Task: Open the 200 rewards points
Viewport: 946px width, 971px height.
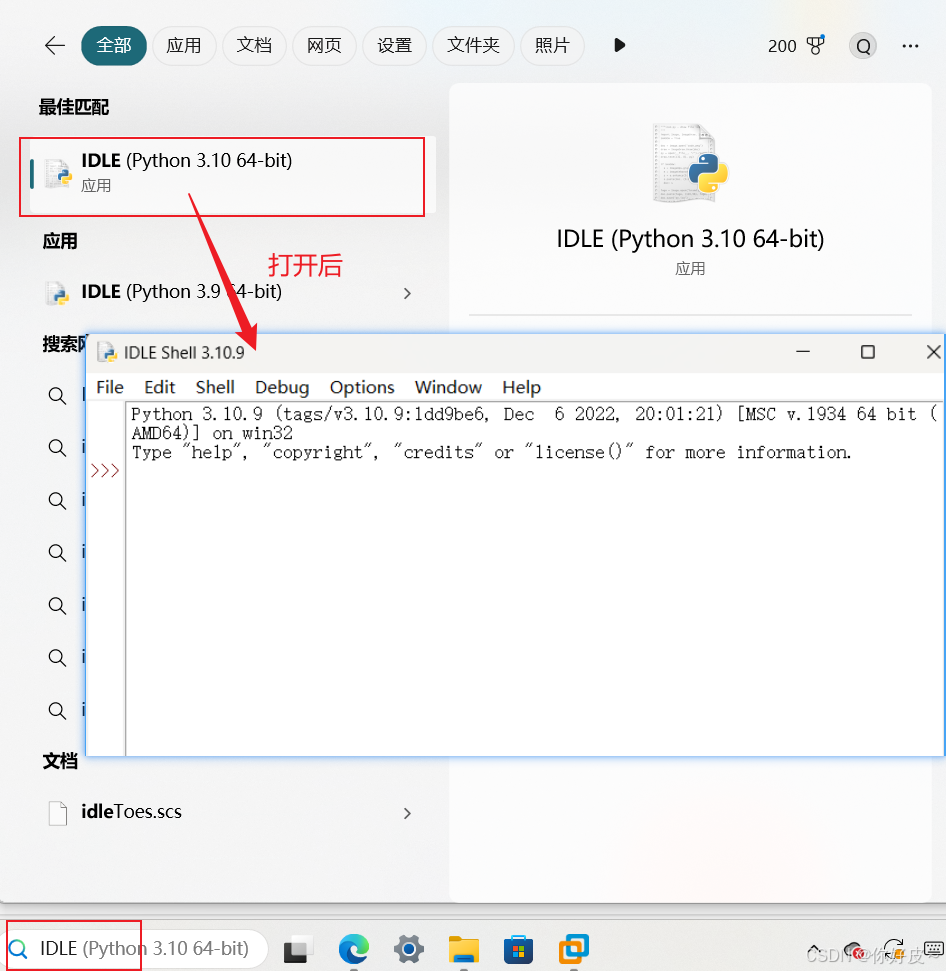Action: pyautogui.click(x=782, y=46)
